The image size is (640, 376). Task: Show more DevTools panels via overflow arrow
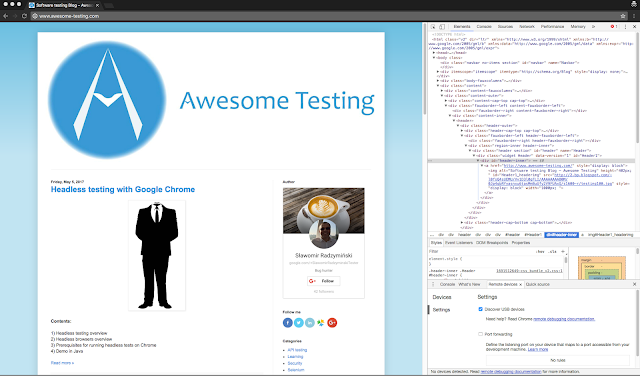pyautogui.click(x=593, y=27)
